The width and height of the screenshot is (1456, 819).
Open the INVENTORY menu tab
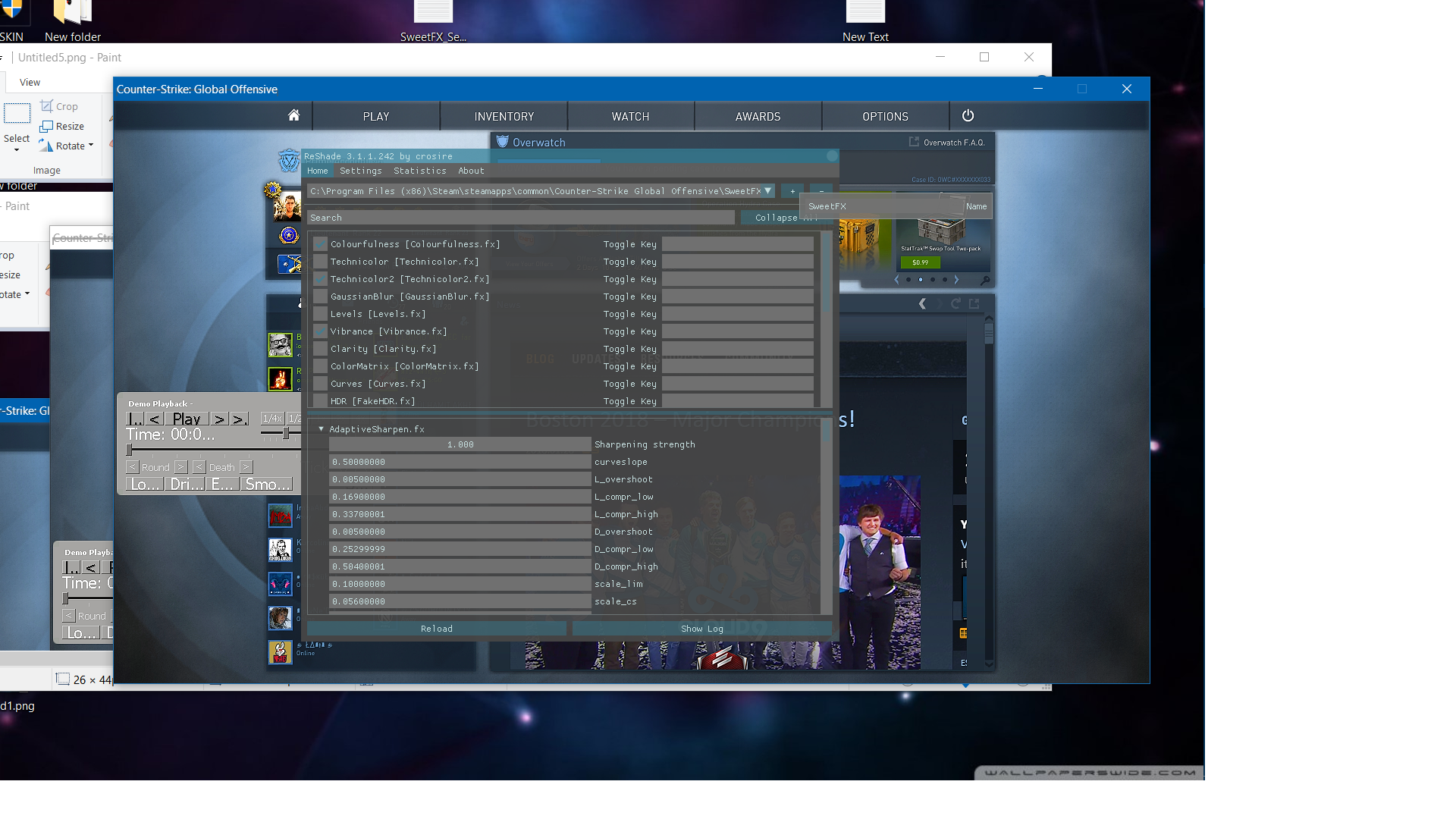504,117
